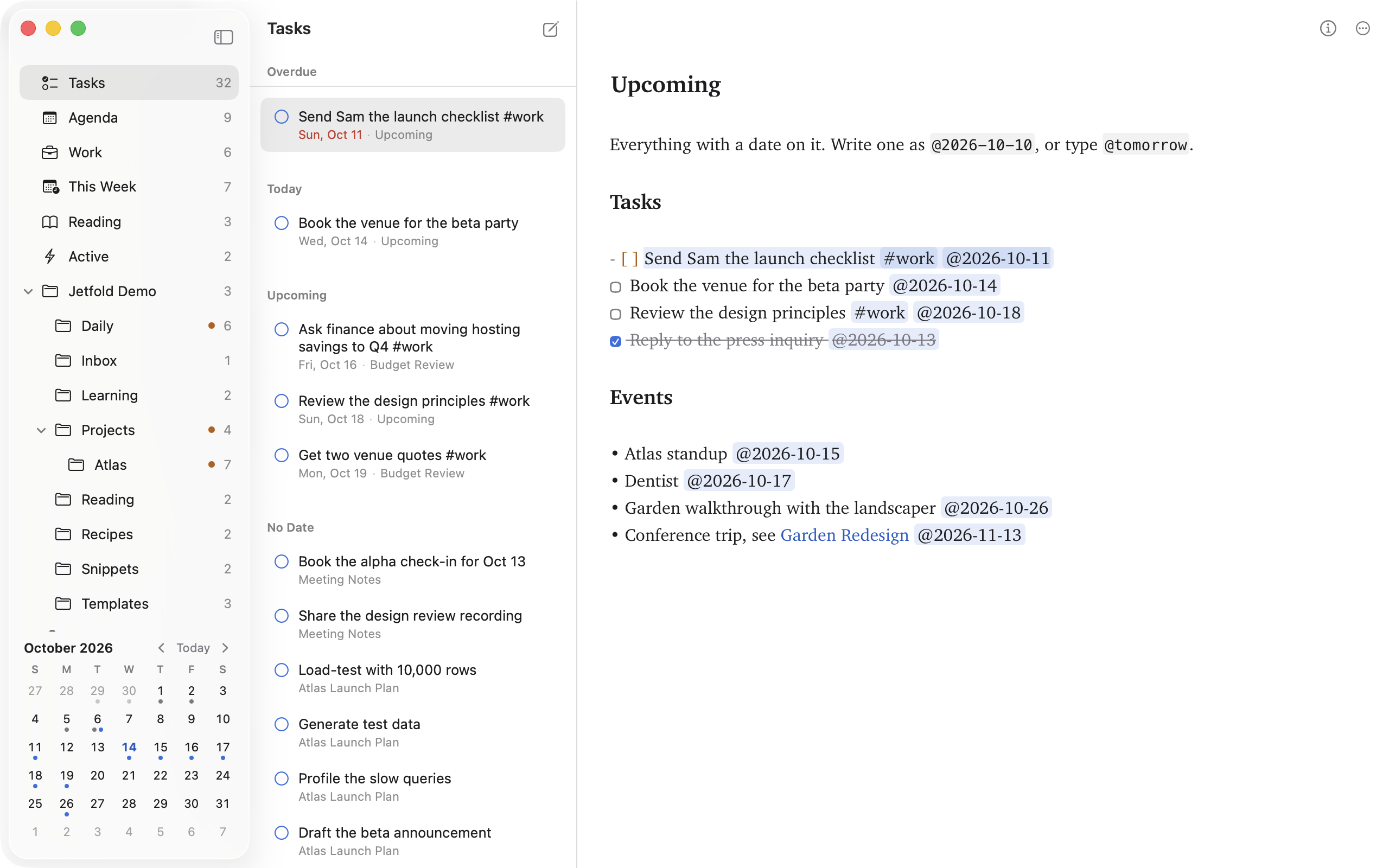The image size is (1389, 868).
Task: Open the more options ellipsis icon
Action: coord(1362,28)
